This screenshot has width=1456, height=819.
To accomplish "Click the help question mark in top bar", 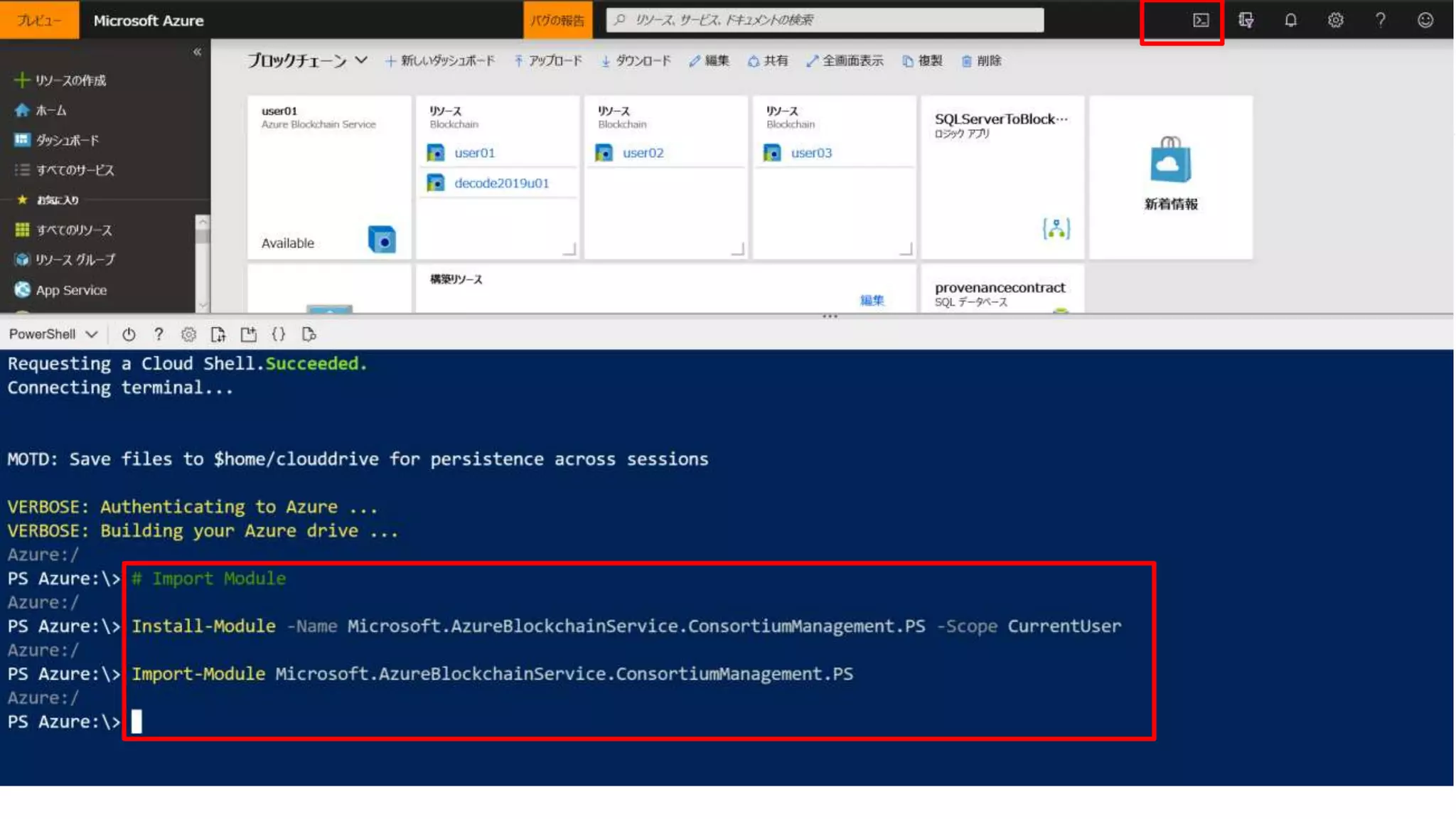I will pyautogui.click(x=1380, y=21).
